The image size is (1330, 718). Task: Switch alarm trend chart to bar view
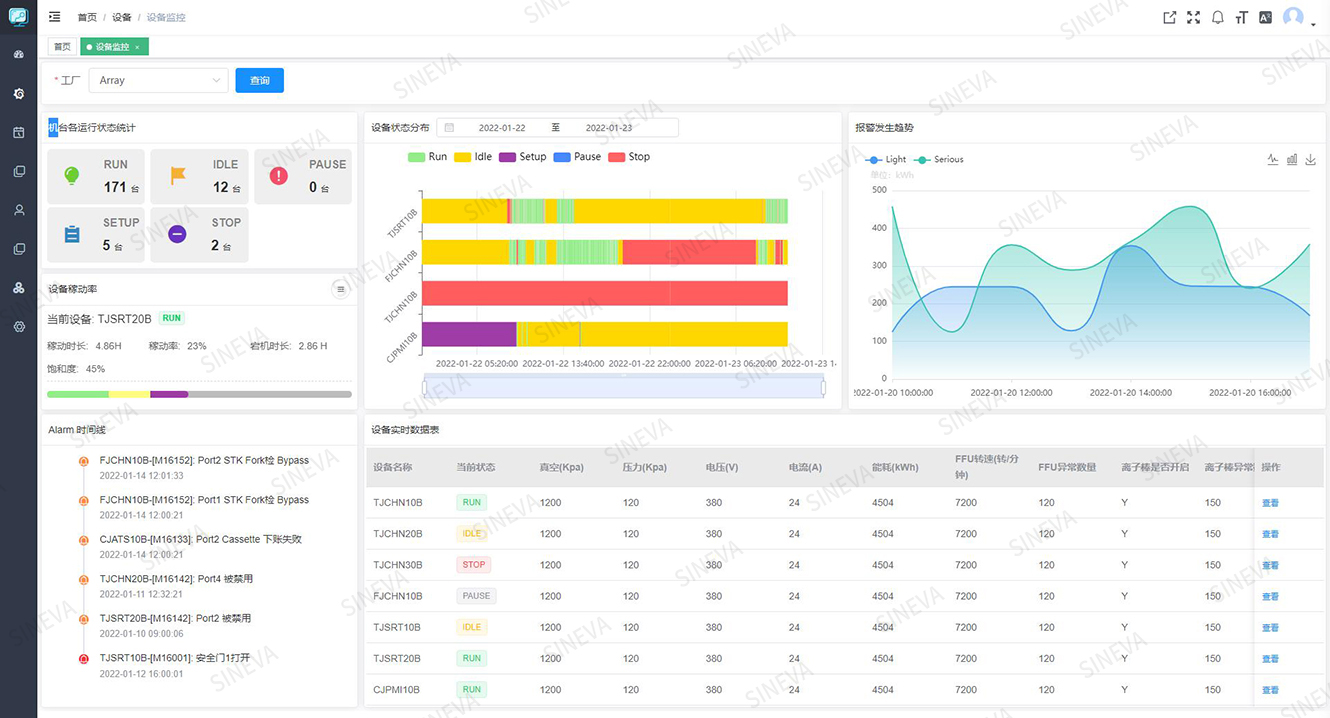tap(1292, 159)
